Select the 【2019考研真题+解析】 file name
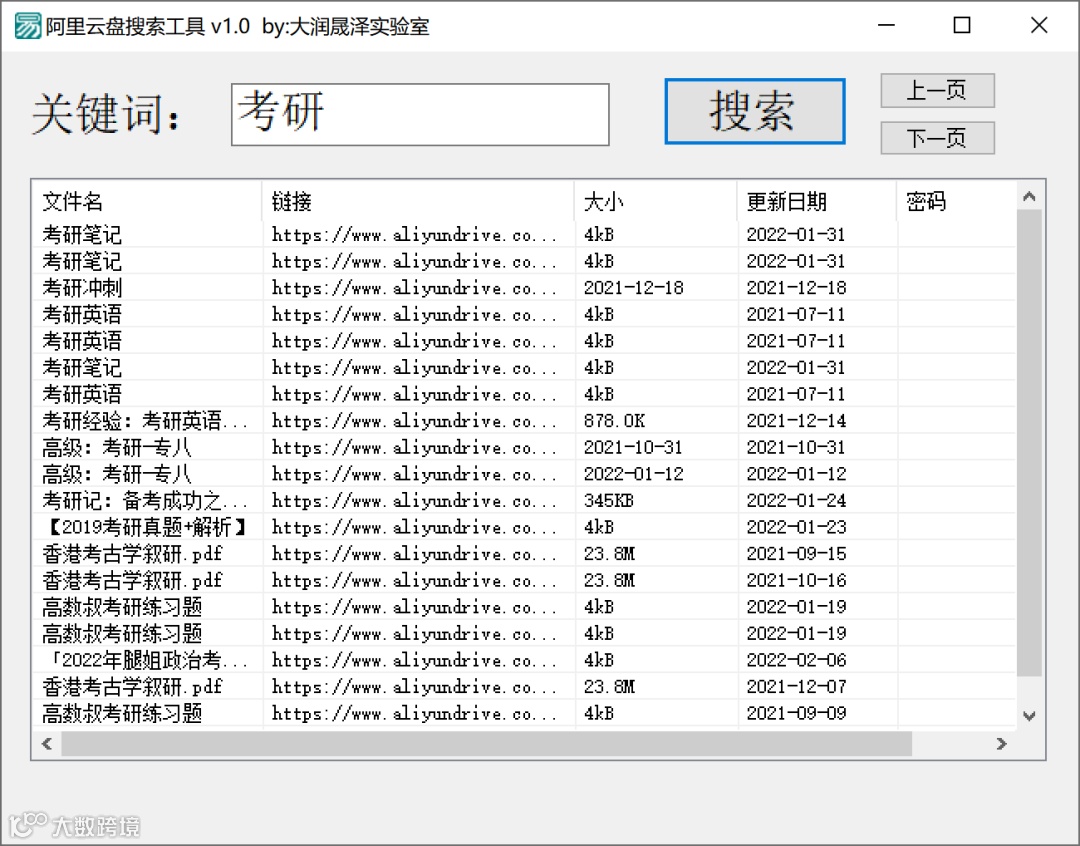 click(145, 528)
